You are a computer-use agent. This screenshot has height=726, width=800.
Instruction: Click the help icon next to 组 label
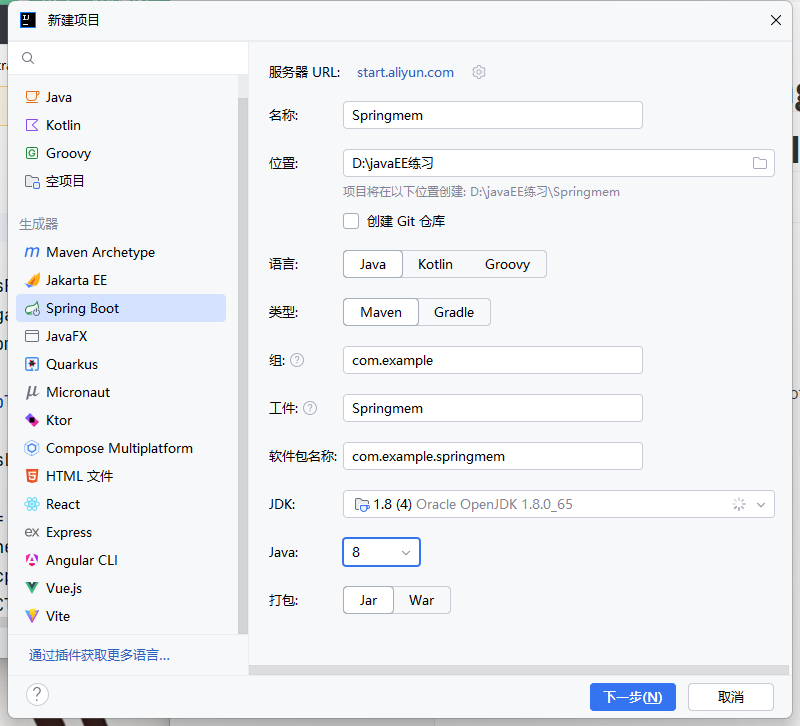[x=297, y=360]
